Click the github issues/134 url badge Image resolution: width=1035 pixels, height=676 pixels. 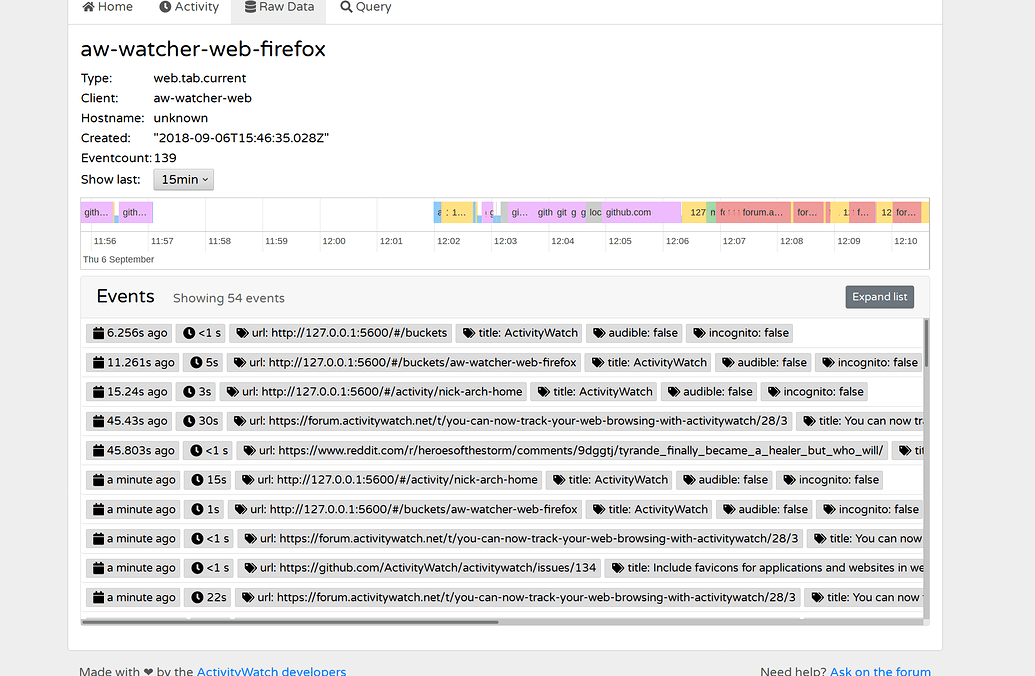click(x=420, y=568)
